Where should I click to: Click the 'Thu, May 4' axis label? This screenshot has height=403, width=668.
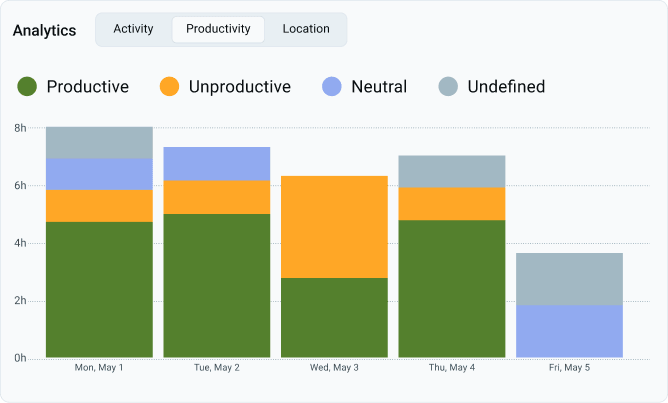(x=452, y=368)
